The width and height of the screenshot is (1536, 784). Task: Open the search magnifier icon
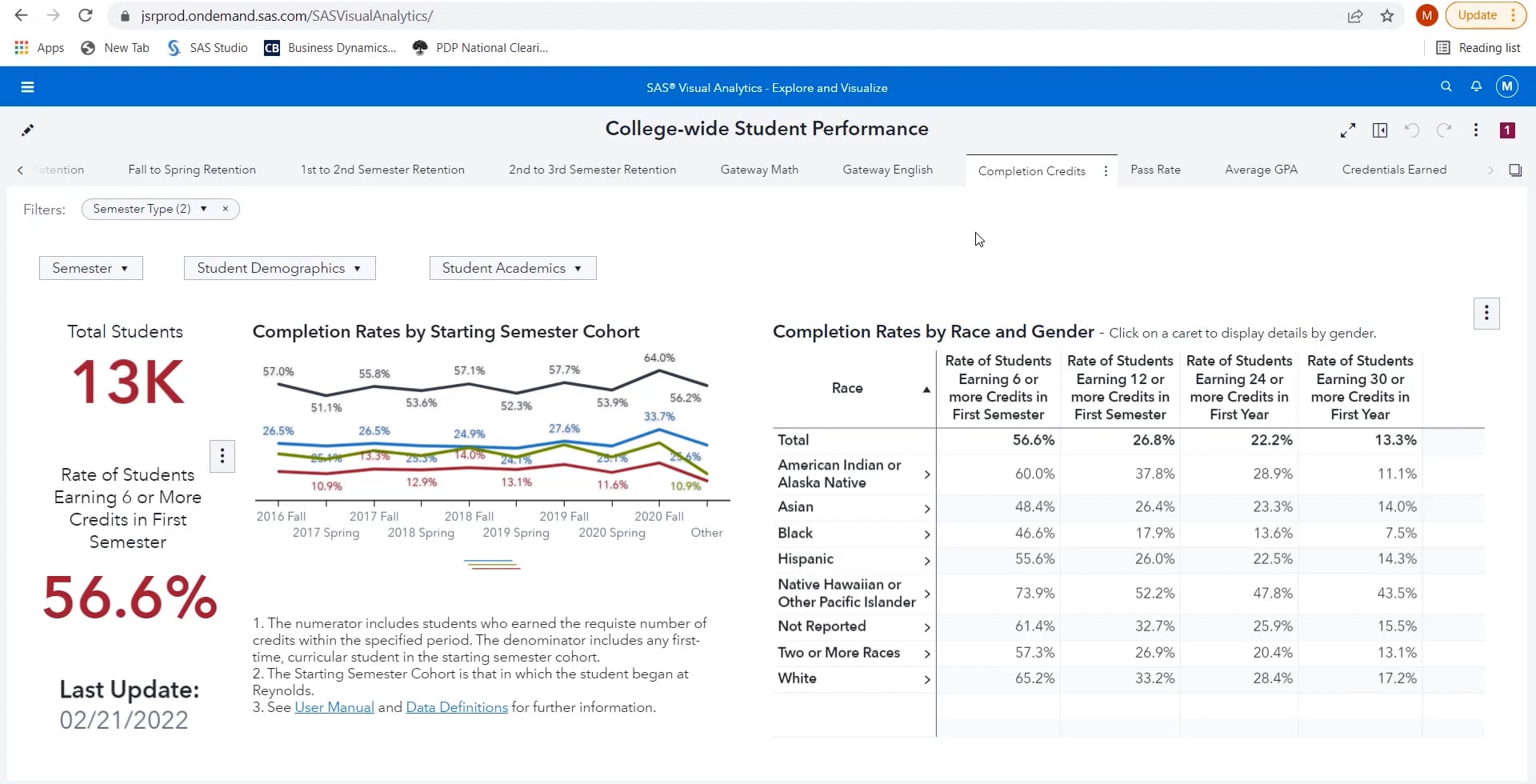click(1446, 86)
